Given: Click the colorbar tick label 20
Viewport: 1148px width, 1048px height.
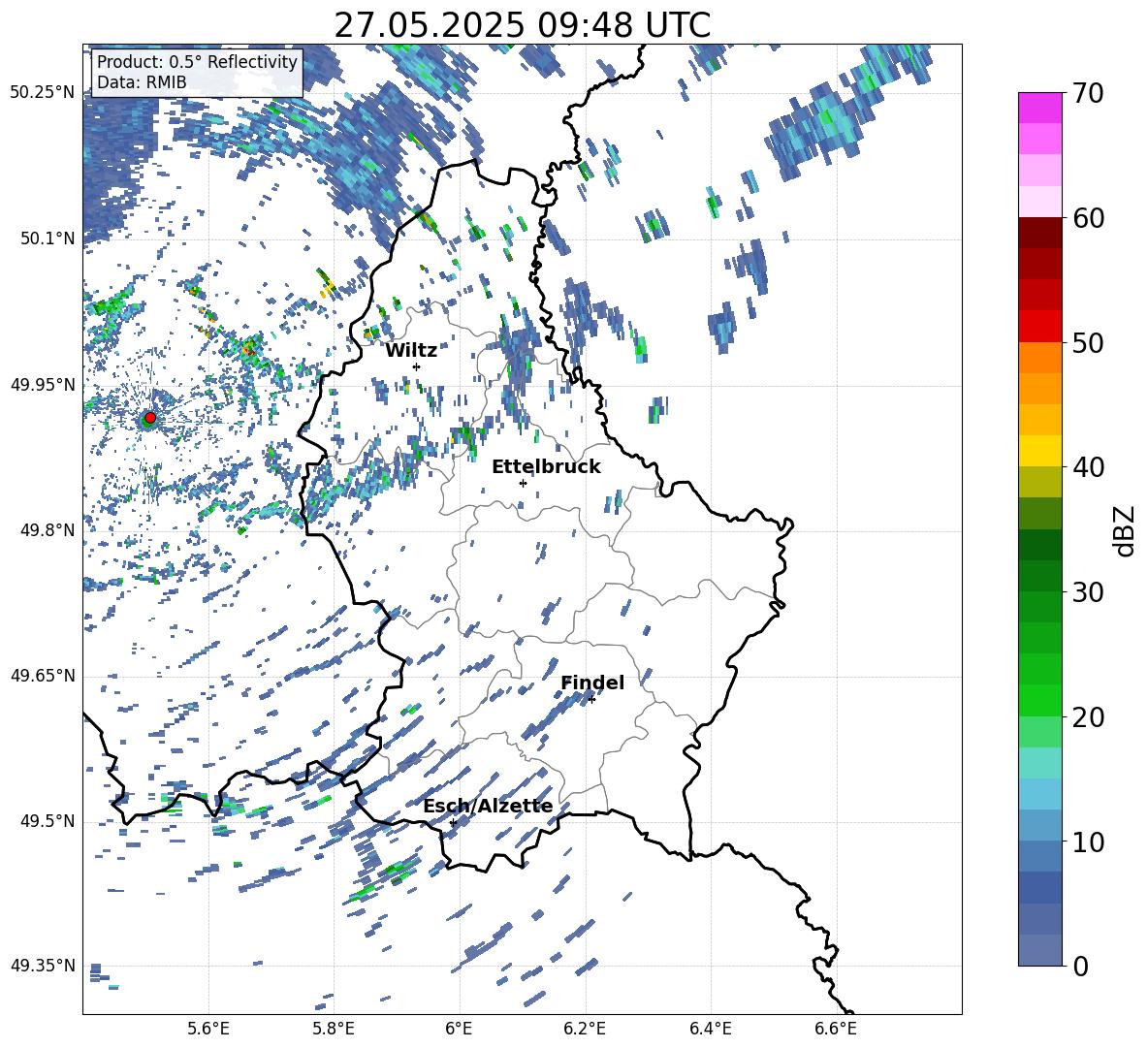Looking at the screenshot, I should (1087, 717).
